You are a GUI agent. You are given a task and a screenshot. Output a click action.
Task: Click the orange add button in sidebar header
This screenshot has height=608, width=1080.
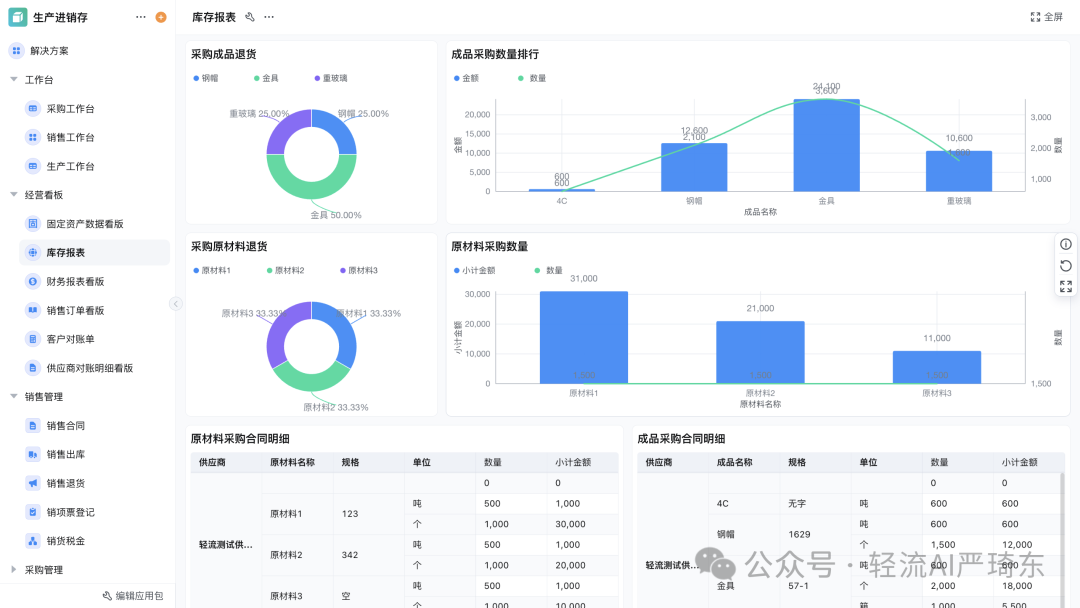161,17
